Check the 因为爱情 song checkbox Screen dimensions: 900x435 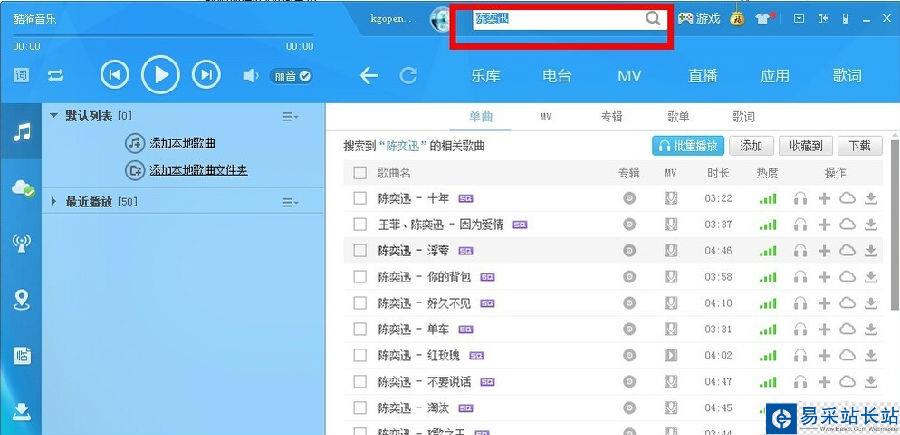(360, 224)
